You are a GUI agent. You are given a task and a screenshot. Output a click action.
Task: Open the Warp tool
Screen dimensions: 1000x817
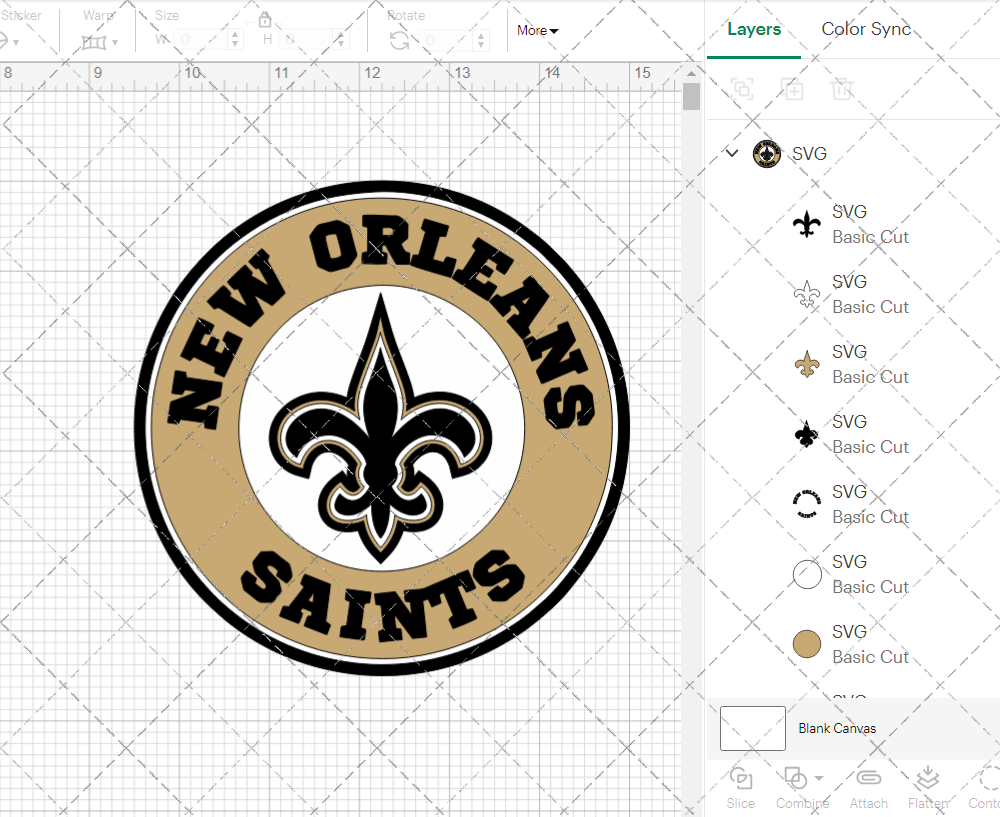[96, 42]
